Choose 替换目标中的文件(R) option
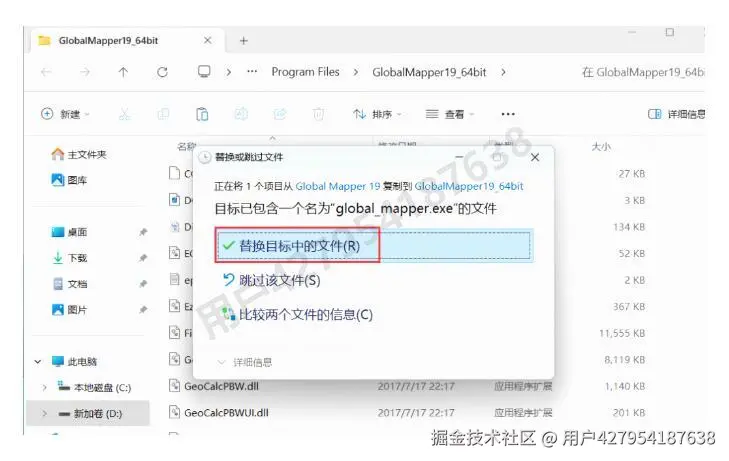The width and height of the screenshot is (729, 461). point(374,245)
